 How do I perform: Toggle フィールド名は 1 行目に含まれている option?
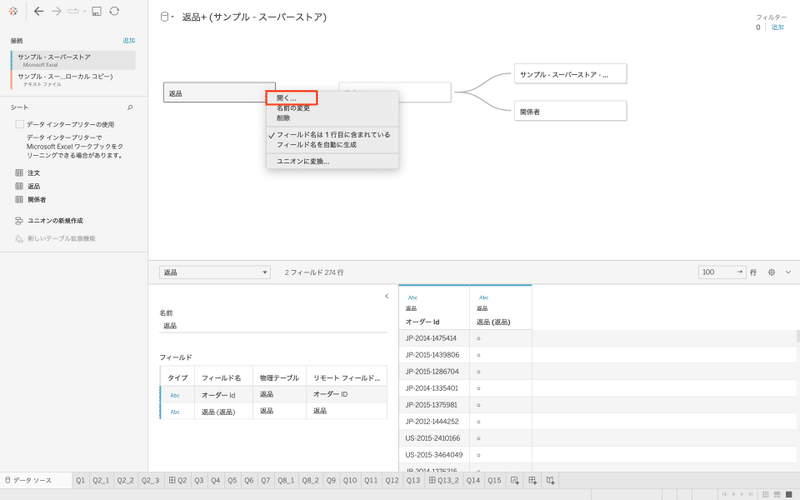point(333,135)
